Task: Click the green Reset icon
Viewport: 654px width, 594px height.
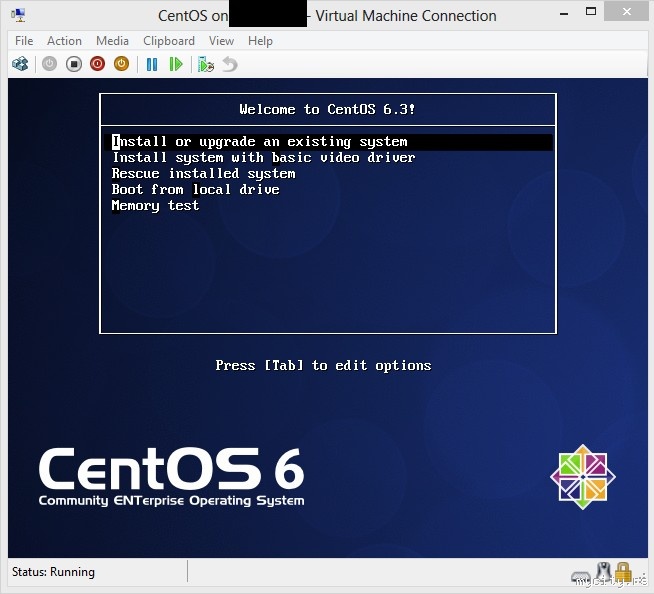Action: pos(176,64)
